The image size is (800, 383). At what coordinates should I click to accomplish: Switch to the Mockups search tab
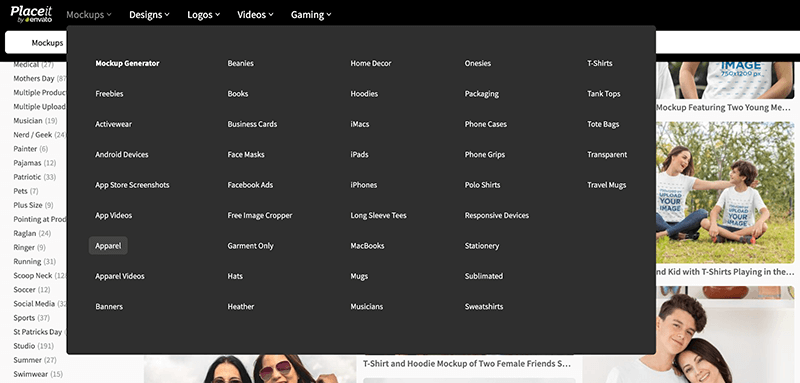point(47,43)
